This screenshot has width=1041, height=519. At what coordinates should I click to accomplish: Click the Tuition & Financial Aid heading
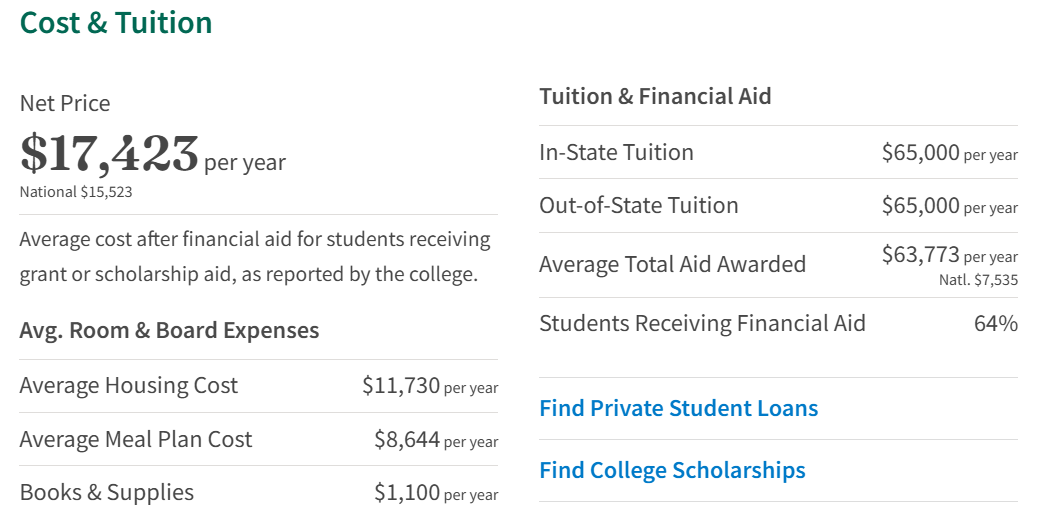point(655,96)
